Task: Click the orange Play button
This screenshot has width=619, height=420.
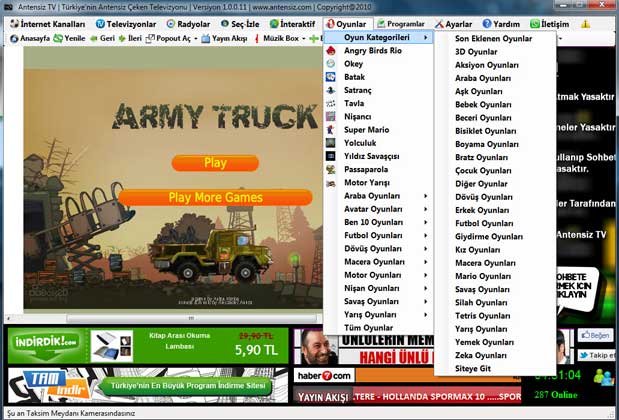Action: coord(215,163)
